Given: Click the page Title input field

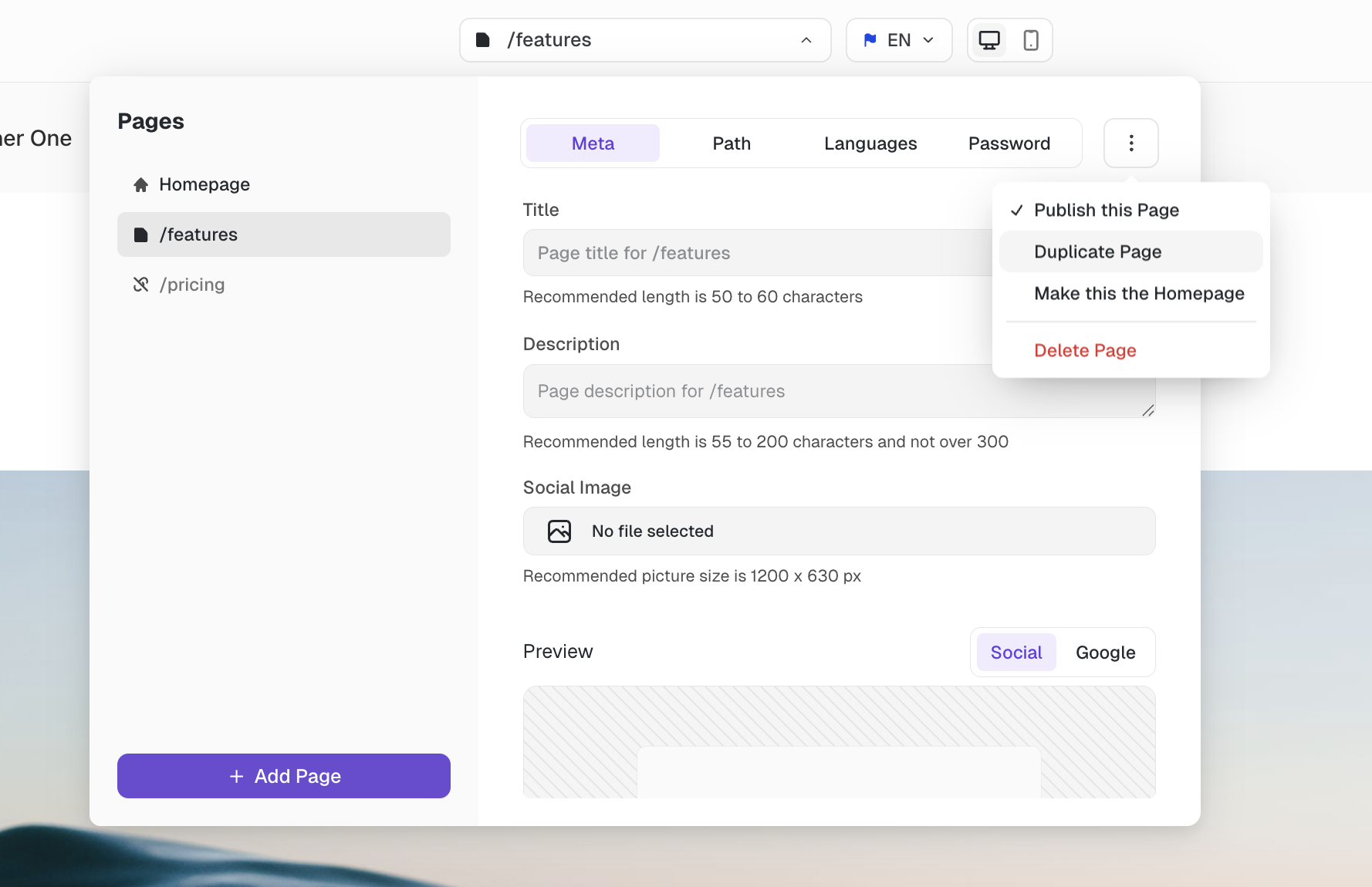Looking at the screenshot, I should pos(756,253).
